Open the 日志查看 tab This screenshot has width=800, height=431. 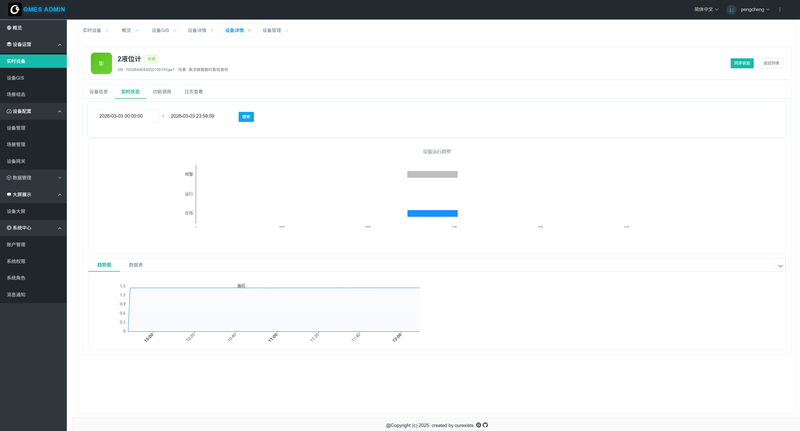[x=194, y=92]
